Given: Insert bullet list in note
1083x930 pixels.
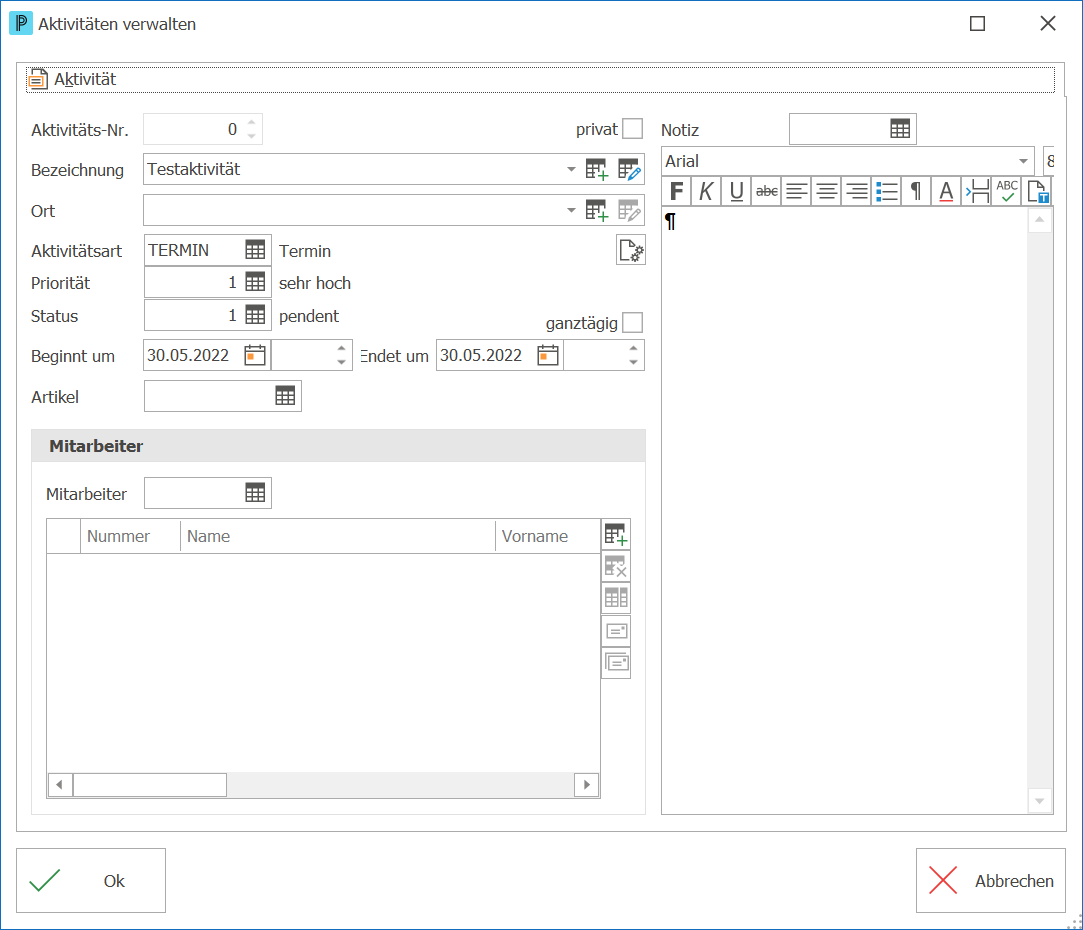Looking at the screenshot, I should (x=887, y=191).
